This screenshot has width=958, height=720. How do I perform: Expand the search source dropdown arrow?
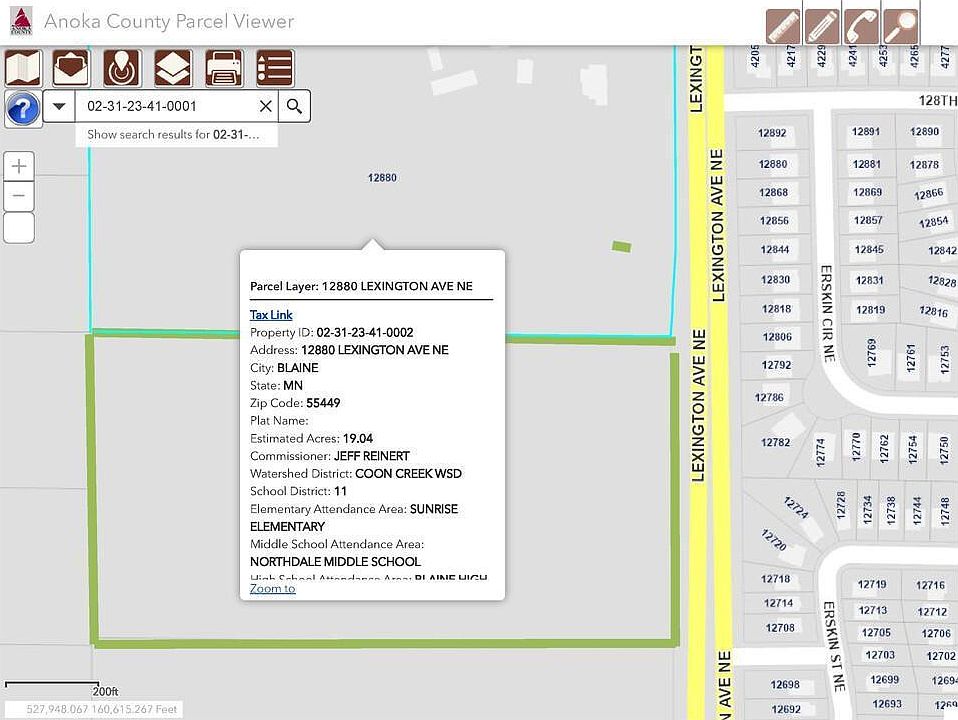pos(59,106)
